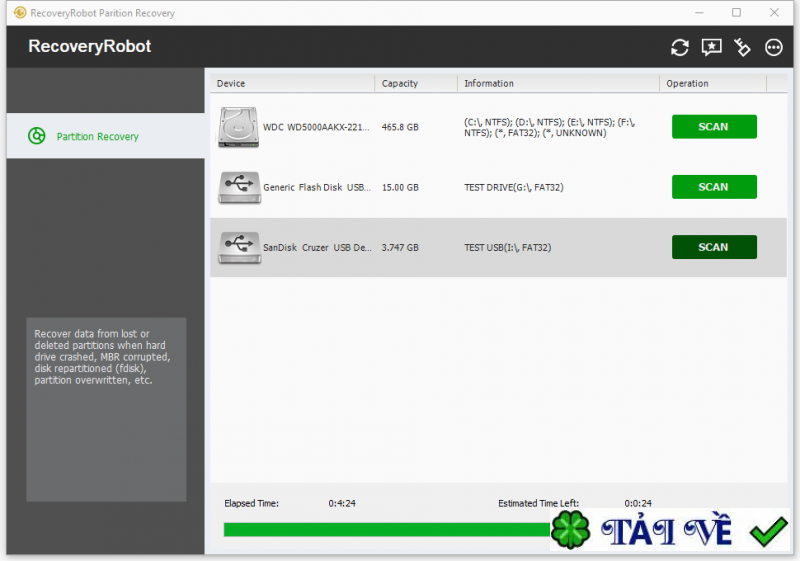The height and width of the screenshot is (561, 800).
Task: Open the more options ellipsis icon
Action: pos(773,47)
